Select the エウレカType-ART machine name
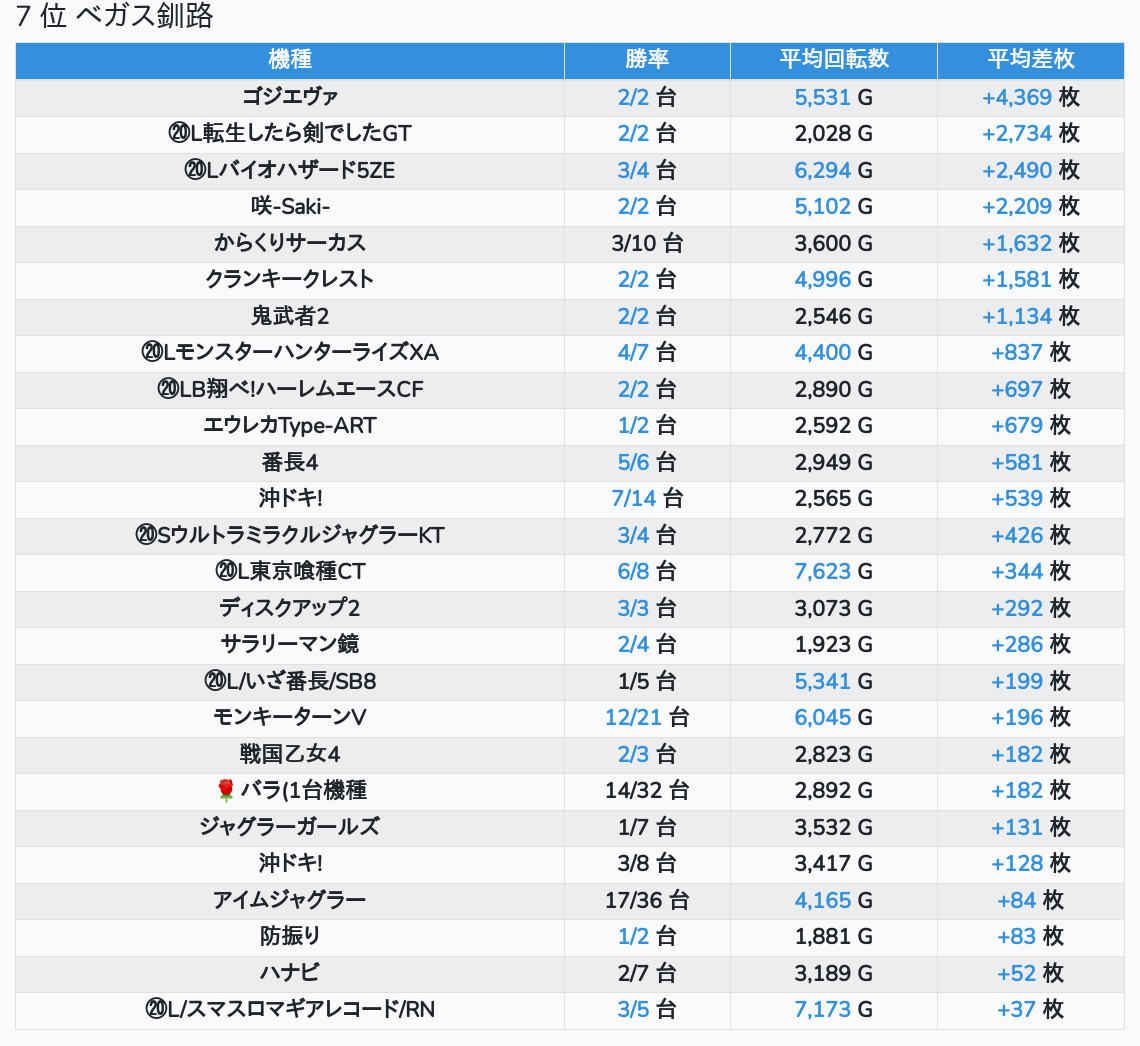1140x1046 pixels. pyautogui.click(x=289, y=425)
